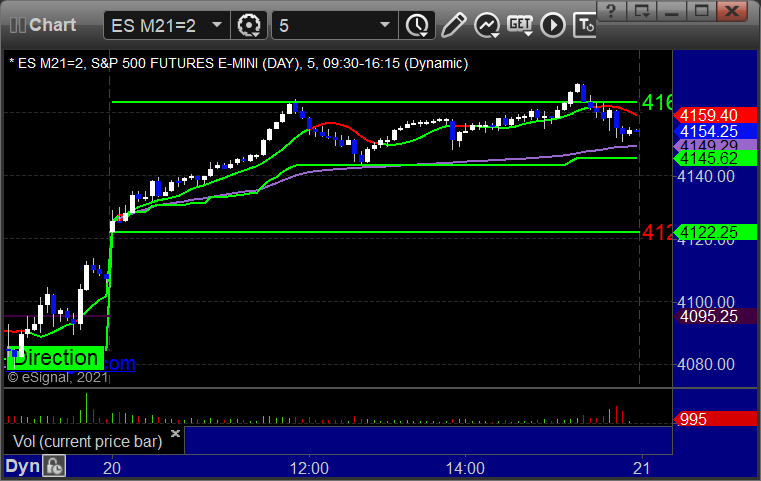
Task: Click the 21 date axis label
Action: point(642,468)
